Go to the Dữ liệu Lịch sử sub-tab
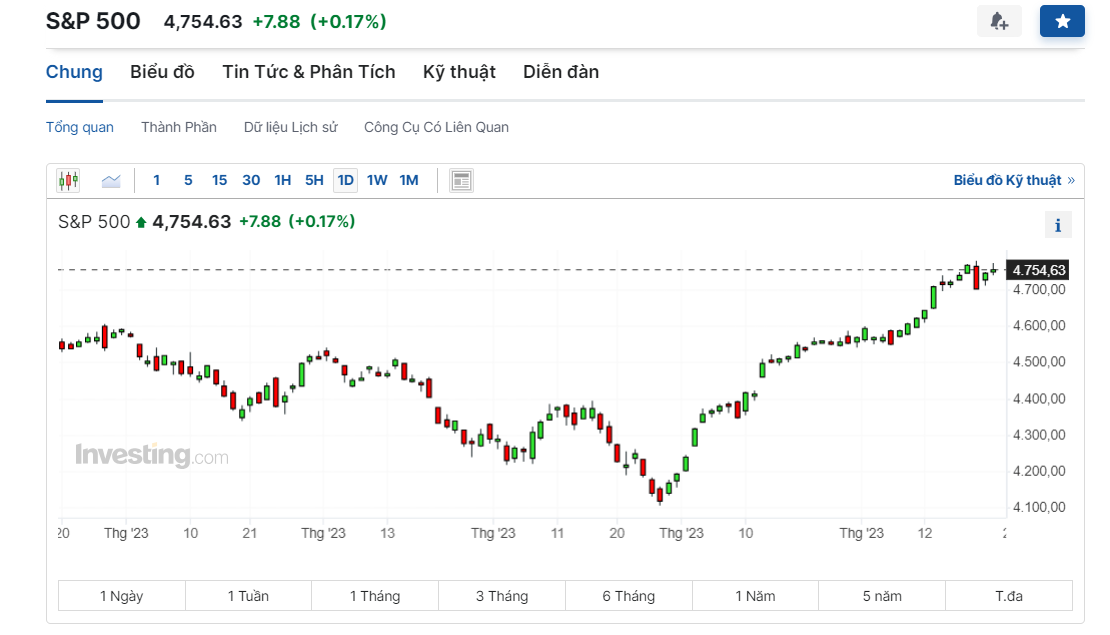1110x635 pixels. pos(291,127)
